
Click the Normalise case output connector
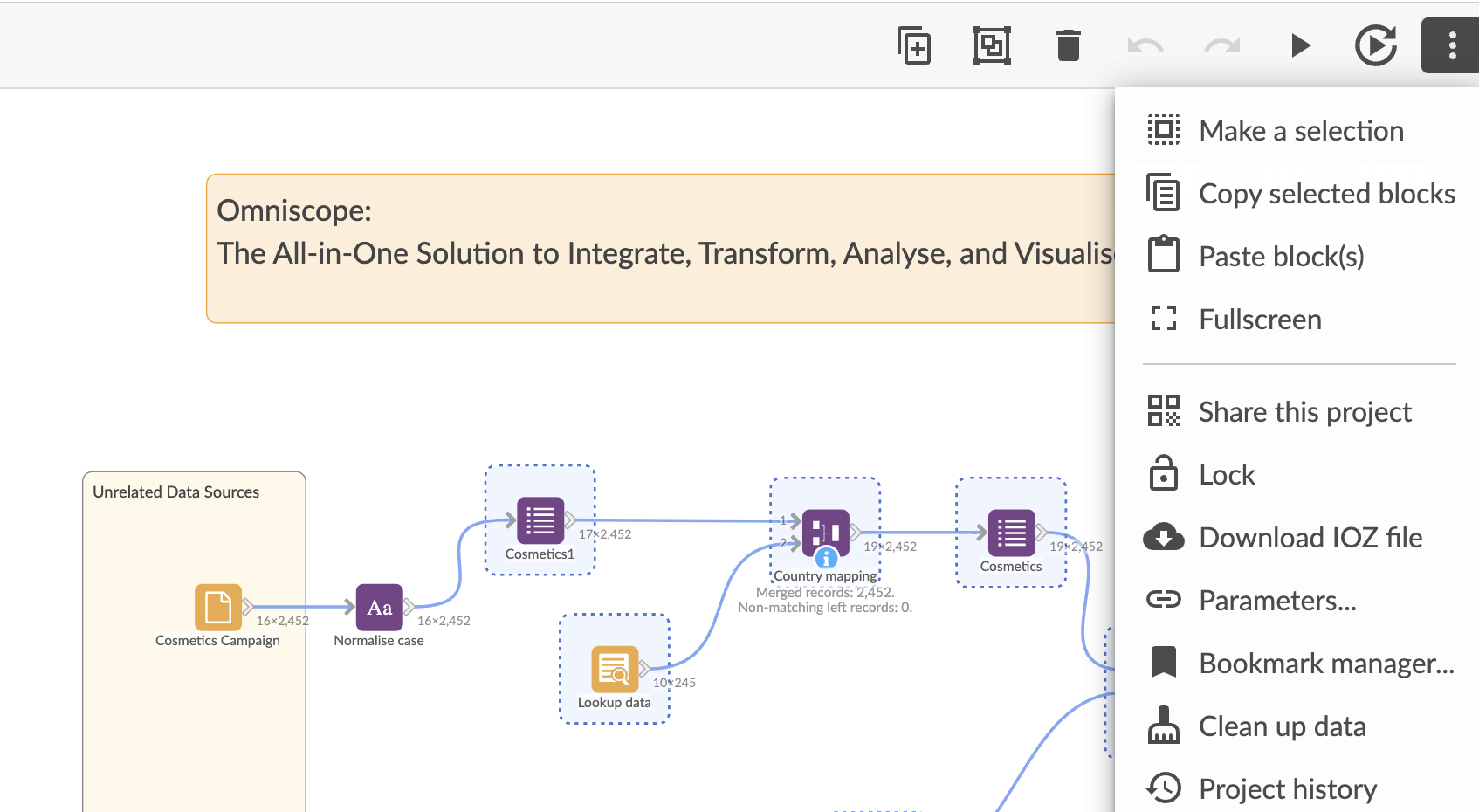click(x=409, y=607)
